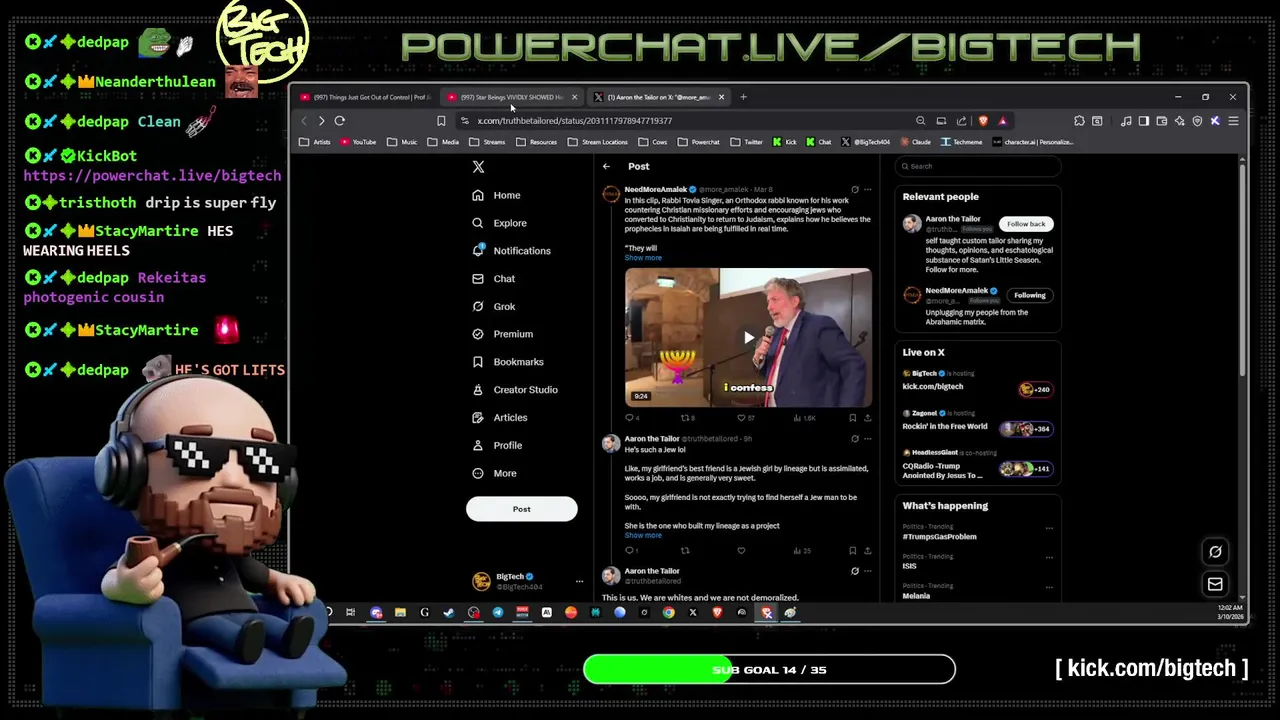
Task: Open Google Chrome from the taskbar
Action: click(668, 612)
